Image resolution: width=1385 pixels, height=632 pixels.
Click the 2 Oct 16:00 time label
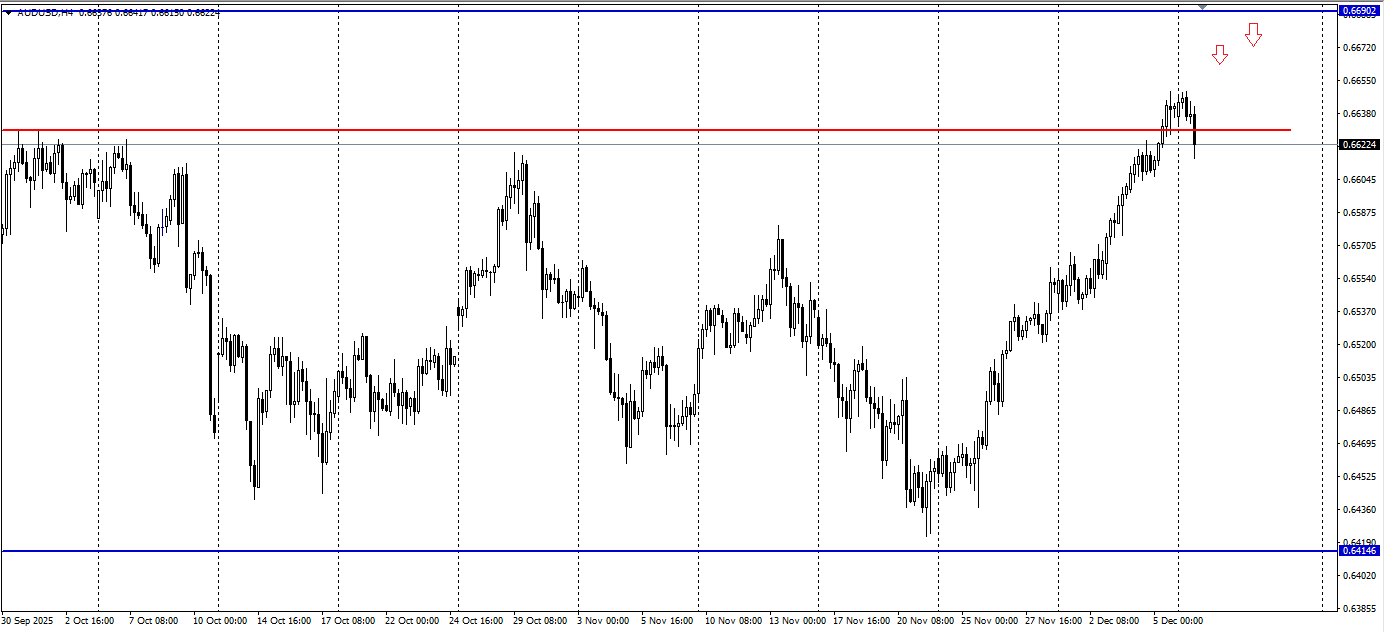pos(90,621)
